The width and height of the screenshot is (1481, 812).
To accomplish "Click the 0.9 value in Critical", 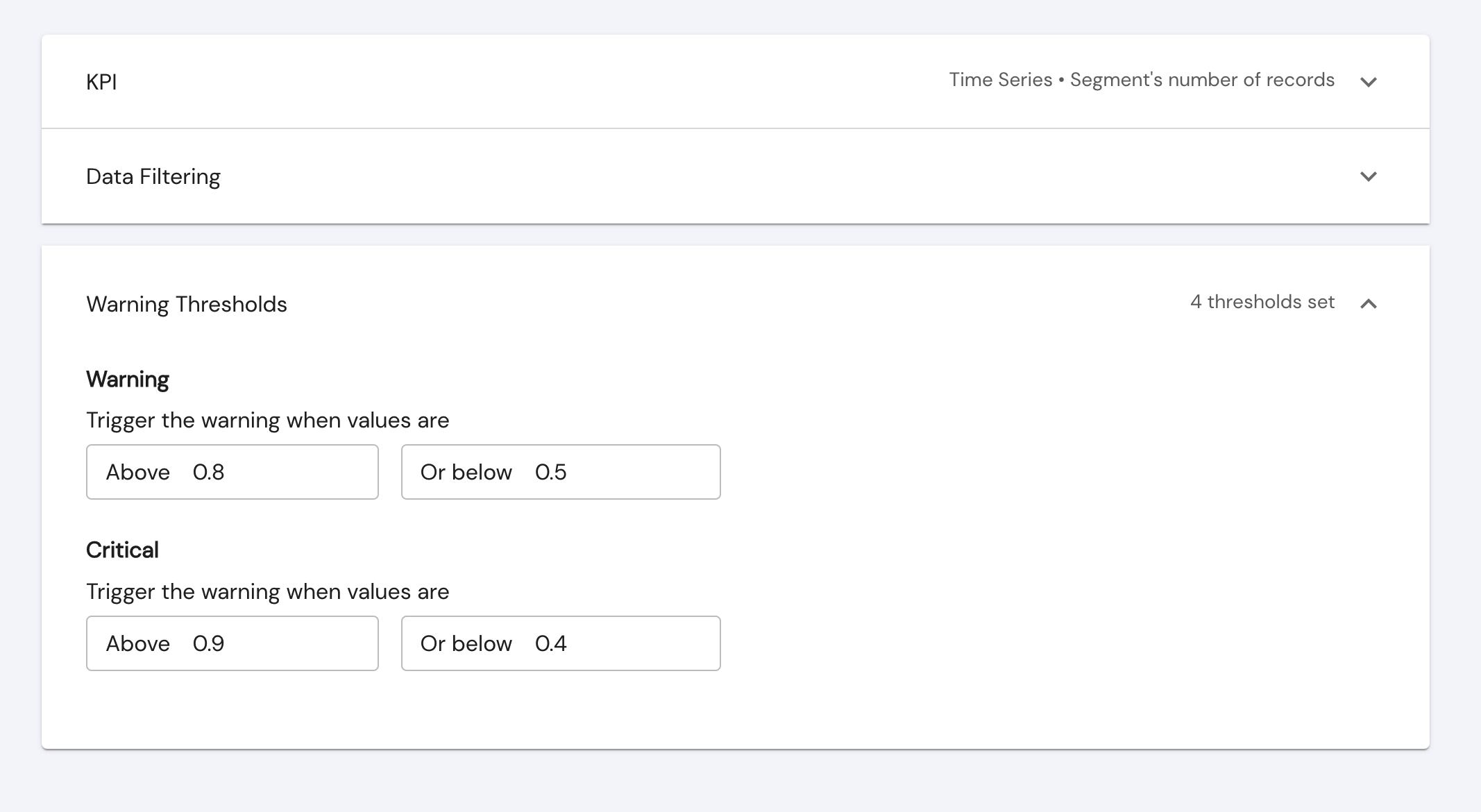I will (x=208, y=643).
